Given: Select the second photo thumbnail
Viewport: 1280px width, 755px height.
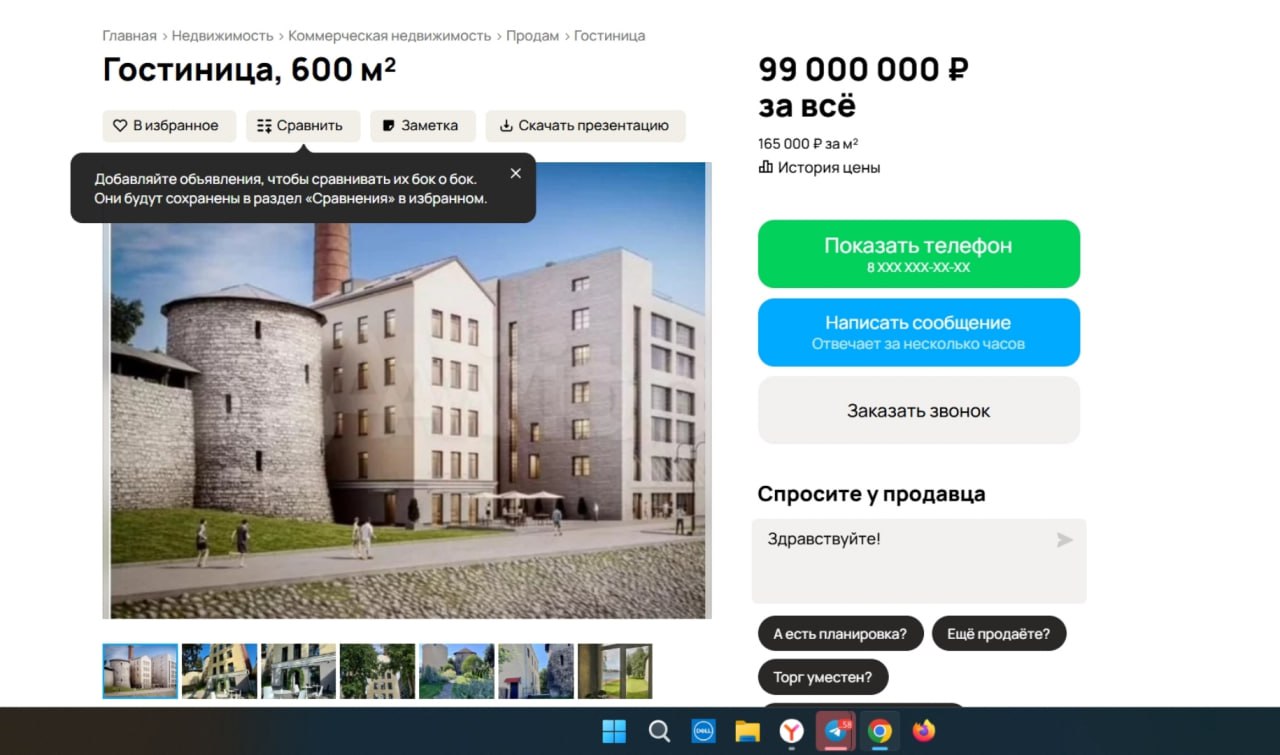Looking at the screenshot, I should coord(220,671).
